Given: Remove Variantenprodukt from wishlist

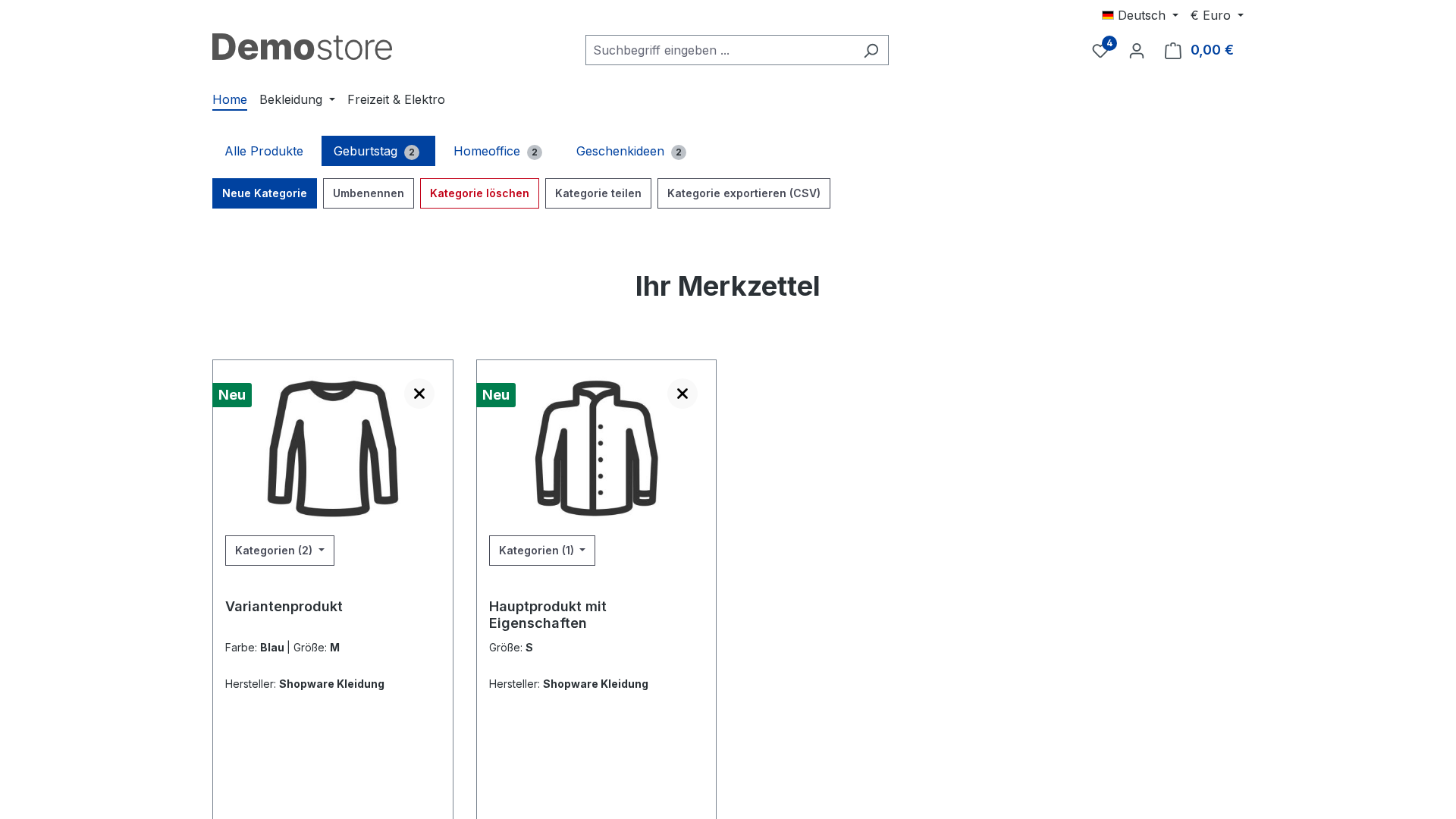Looking at the screenshot, I should pos(419,394).
